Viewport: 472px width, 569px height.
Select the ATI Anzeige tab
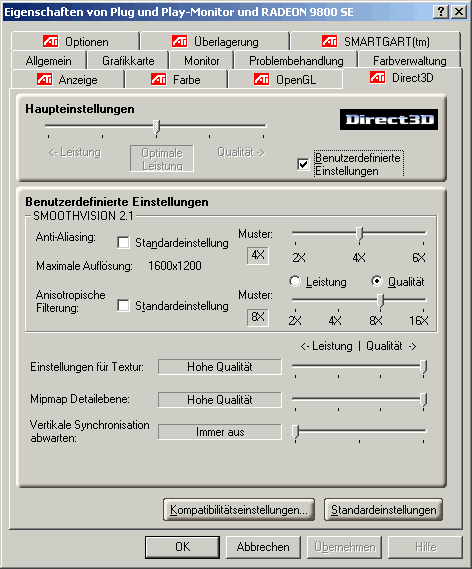(67, 79)
